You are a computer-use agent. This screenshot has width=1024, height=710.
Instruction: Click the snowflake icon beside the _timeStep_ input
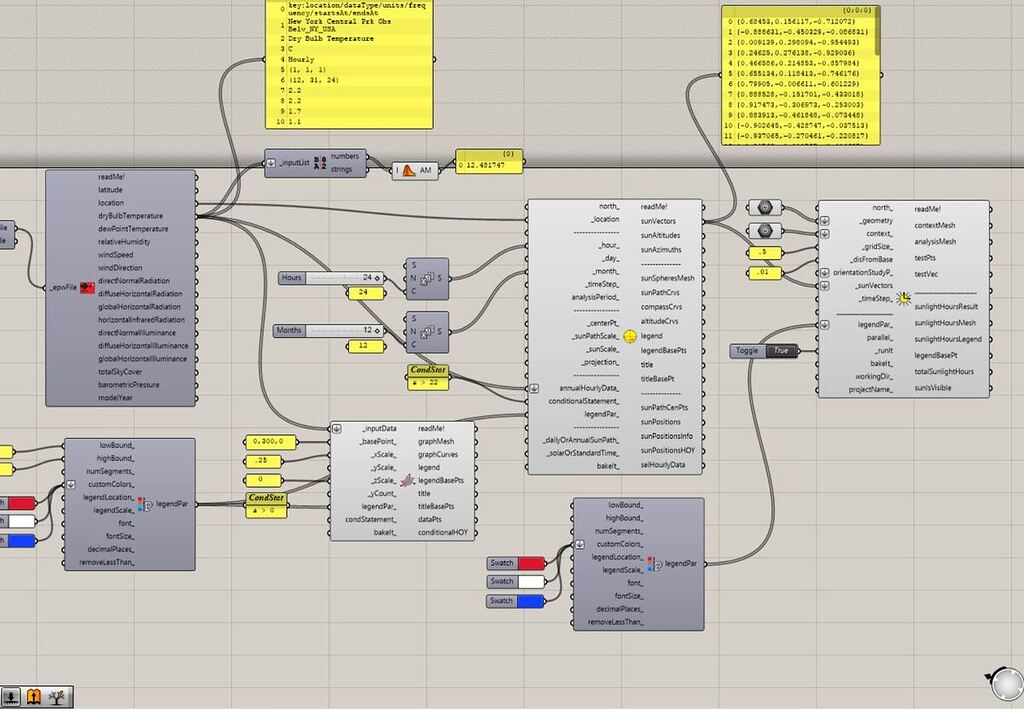click(x=904, y=298)
